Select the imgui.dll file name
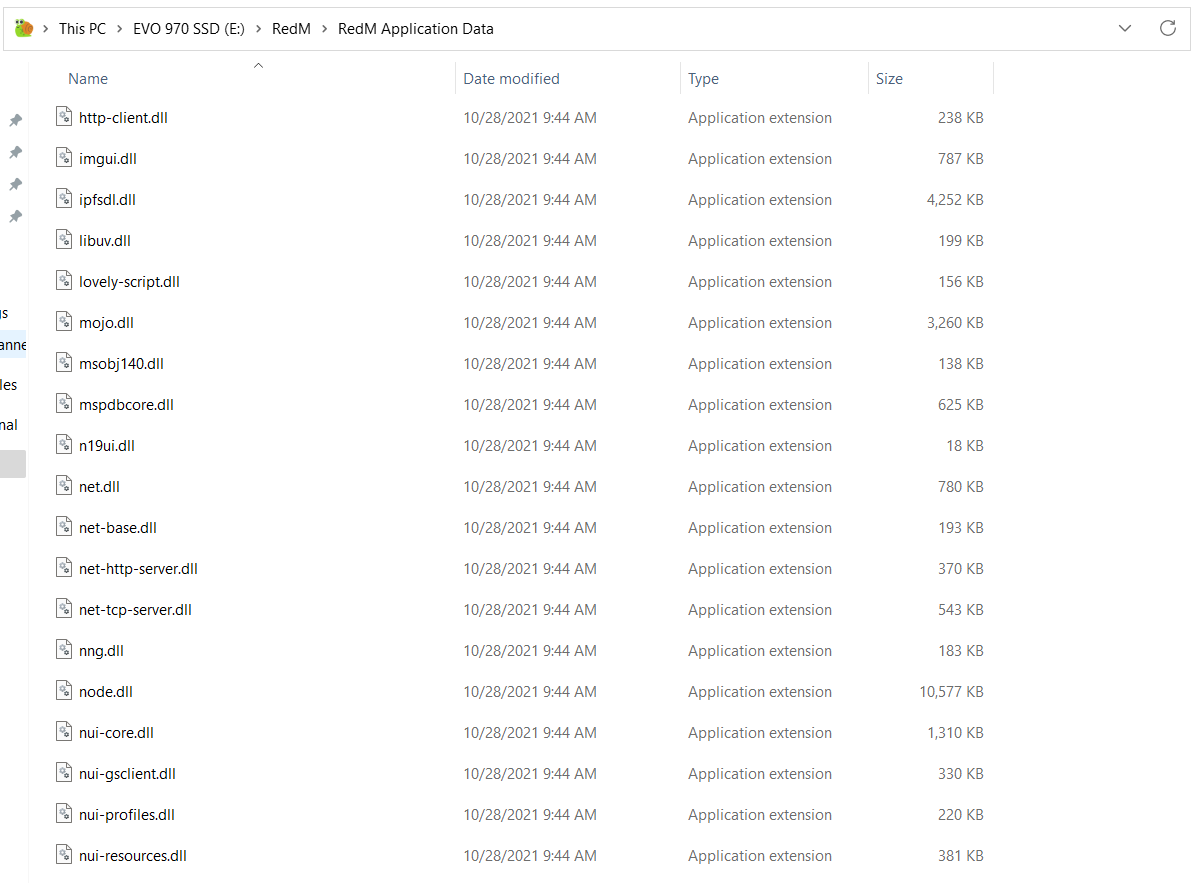Viewport: 1199px width, 883px height. [x=108, y=159]
